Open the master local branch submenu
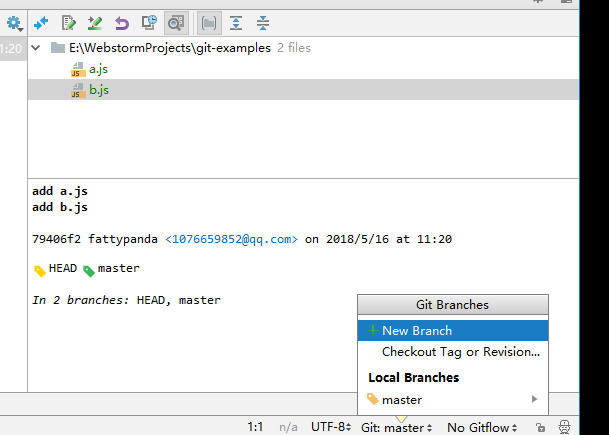Image resolution: width=609 pixels, height=435 pixels. coord(452,400)
